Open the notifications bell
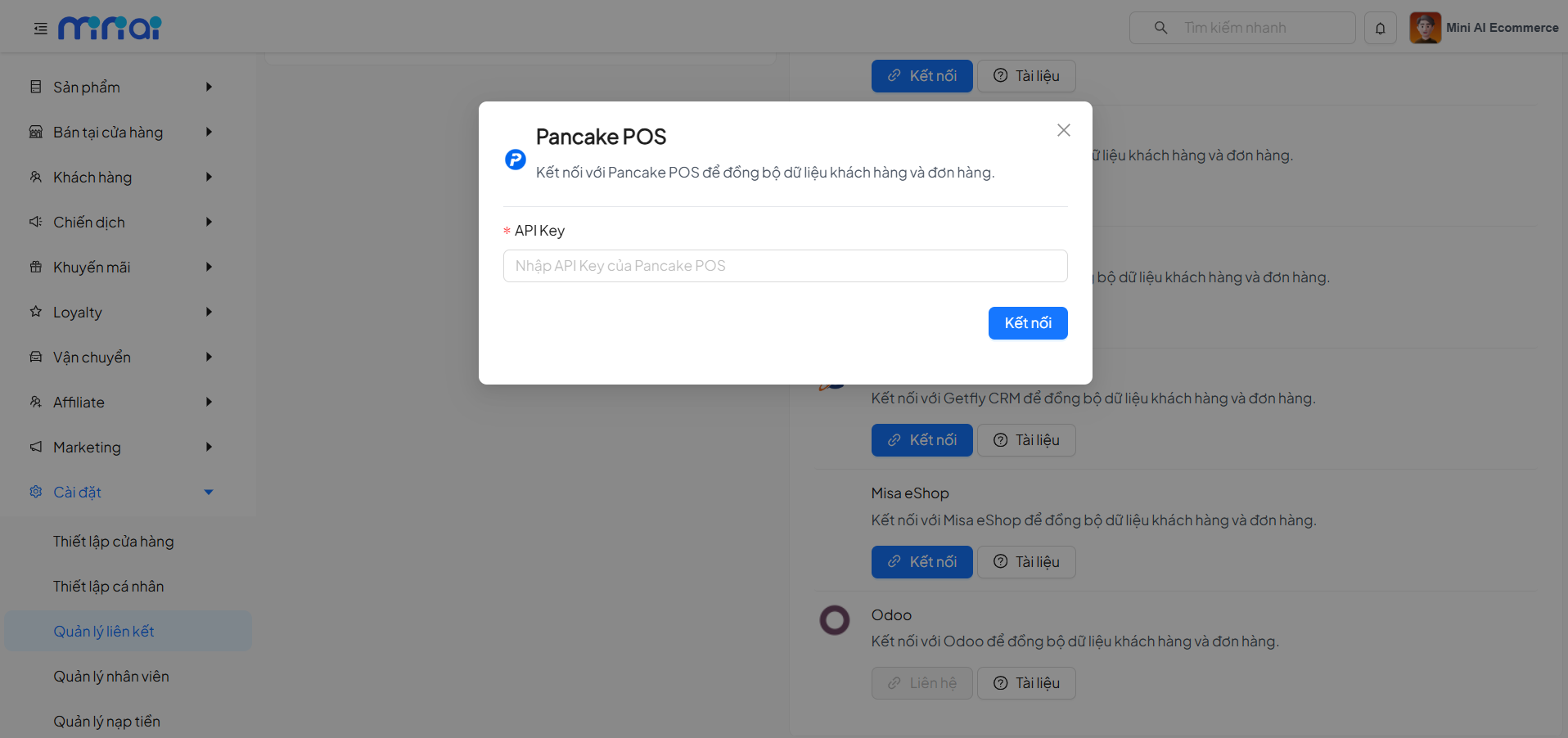Screen dimensions: 1568x738 point(1380,29)
